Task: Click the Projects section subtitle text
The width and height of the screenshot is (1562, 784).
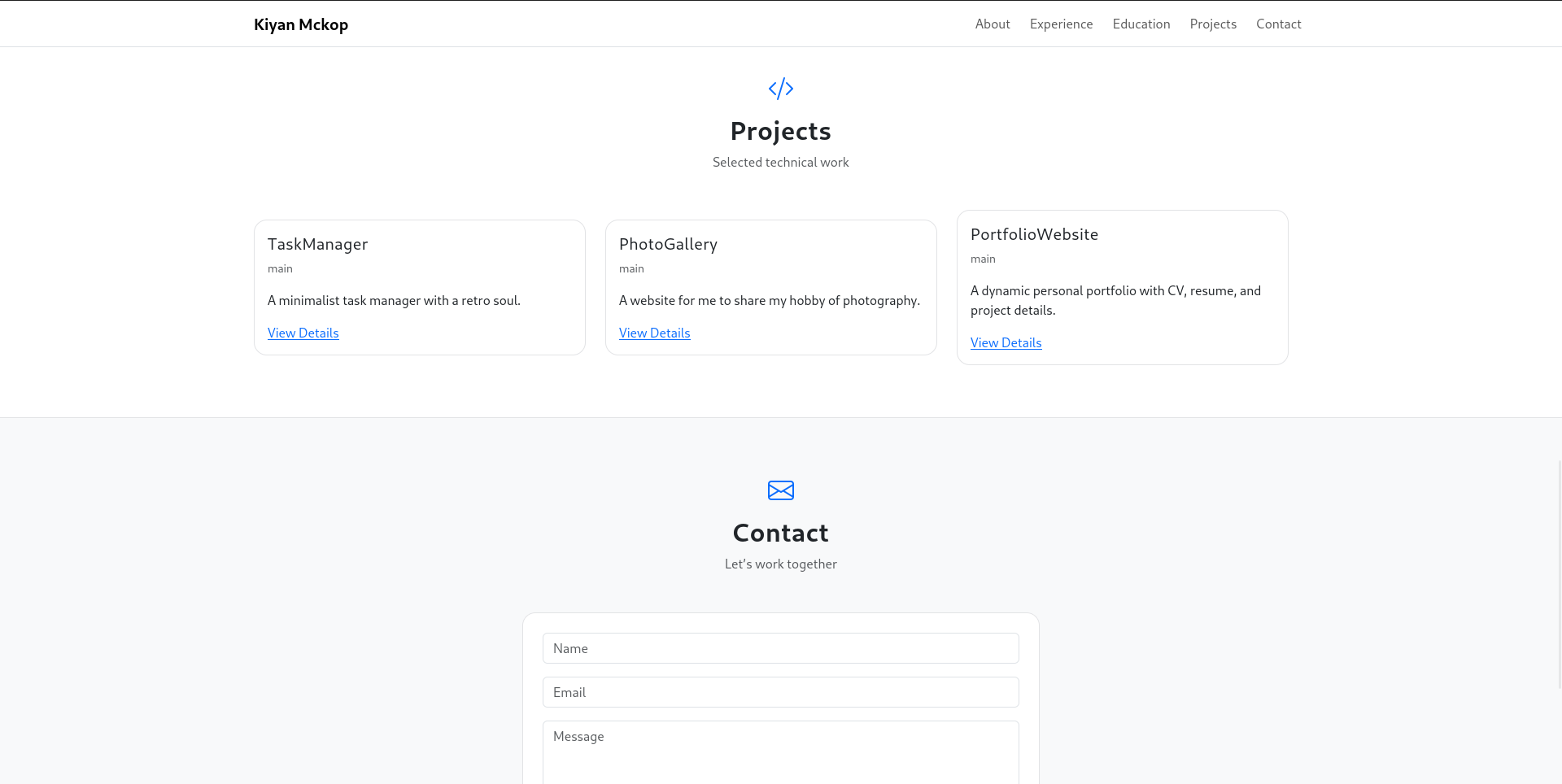Action: [x=780, y=162]
